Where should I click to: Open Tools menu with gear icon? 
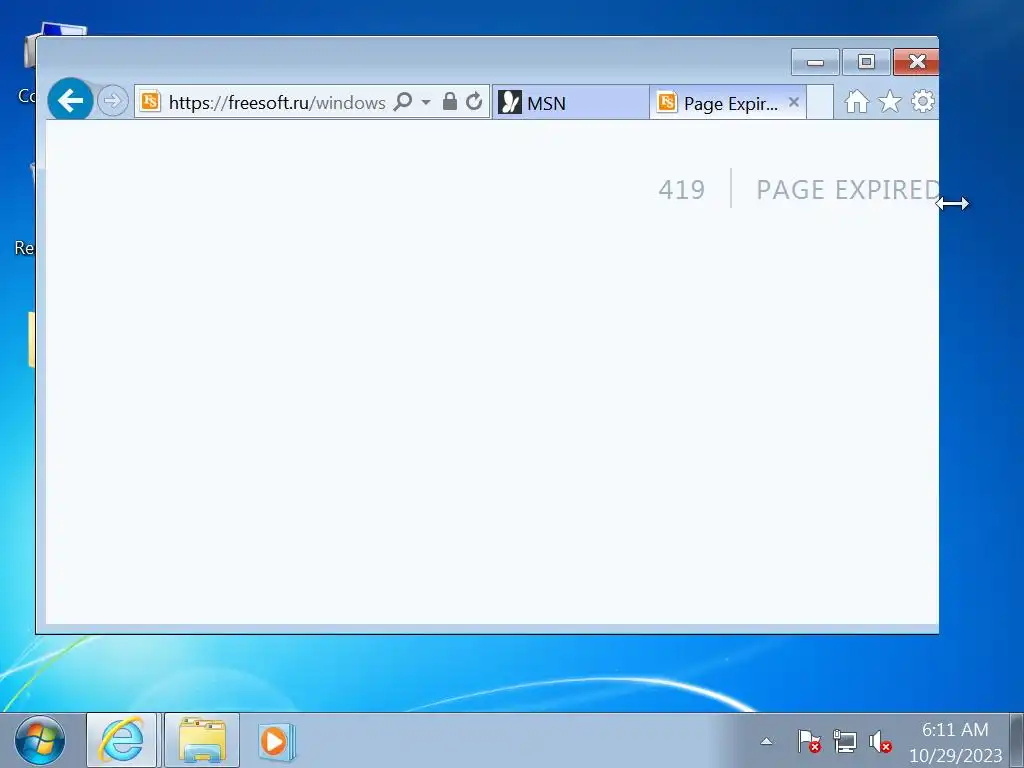[922, 101]
